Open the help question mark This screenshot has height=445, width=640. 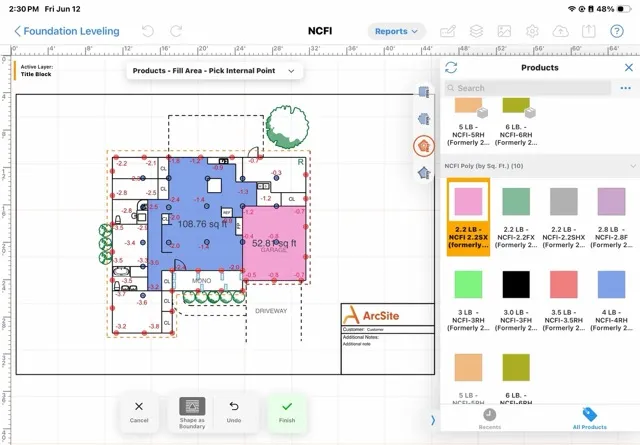coord(617,31)
